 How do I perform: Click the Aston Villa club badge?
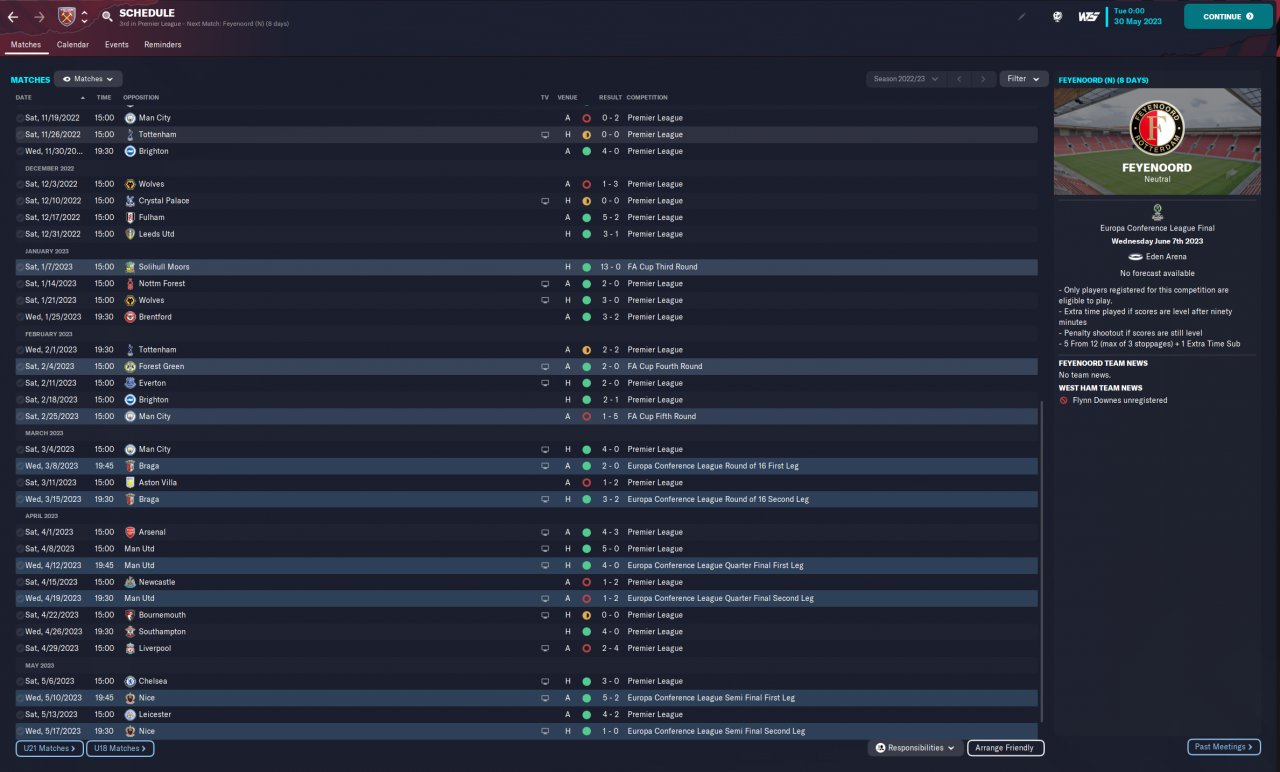130,482
